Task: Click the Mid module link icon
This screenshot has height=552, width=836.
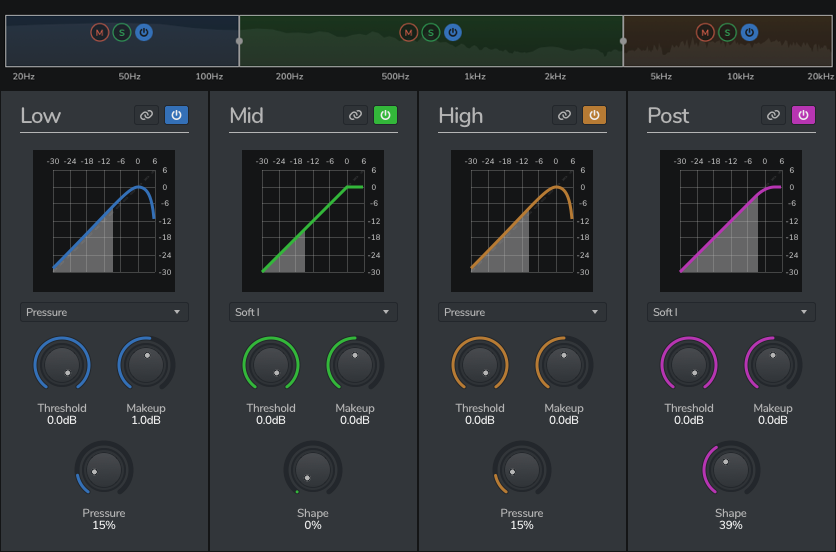Action: point(355,115)
